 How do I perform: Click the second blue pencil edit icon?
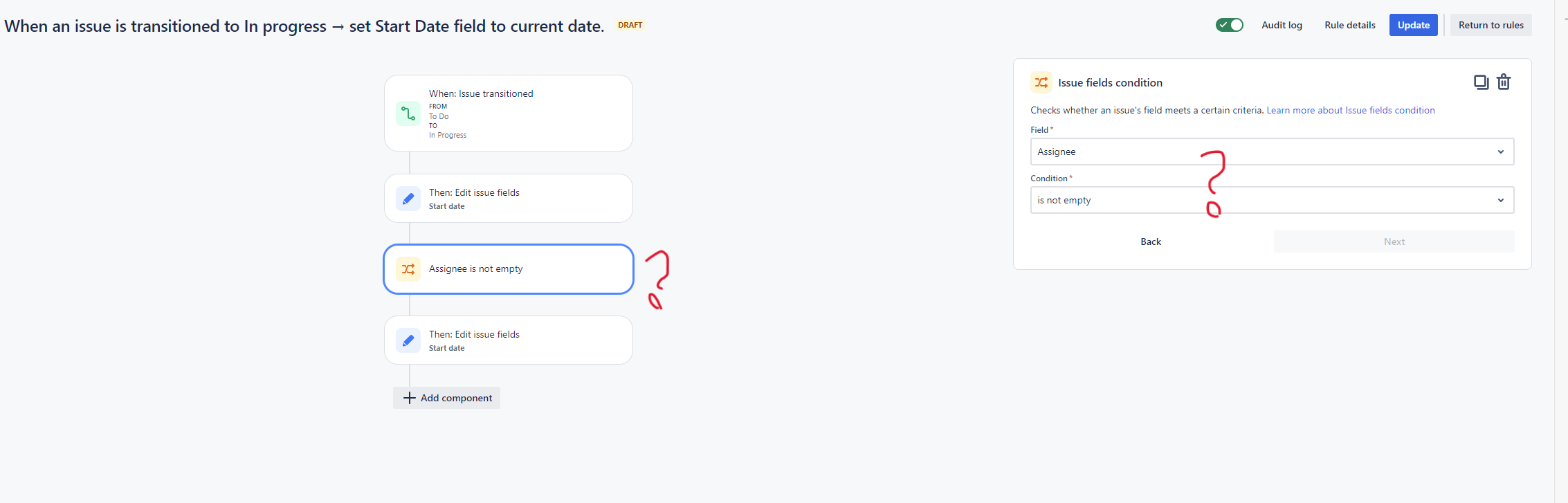(x=408, y=340)
